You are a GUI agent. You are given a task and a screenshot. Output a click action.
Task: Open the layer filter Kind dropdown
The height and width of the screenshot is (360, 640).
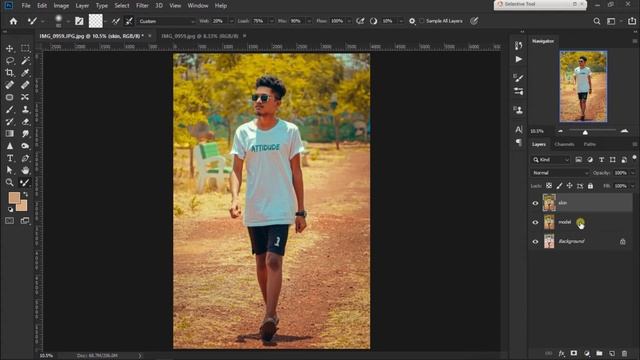coord(550,160)
